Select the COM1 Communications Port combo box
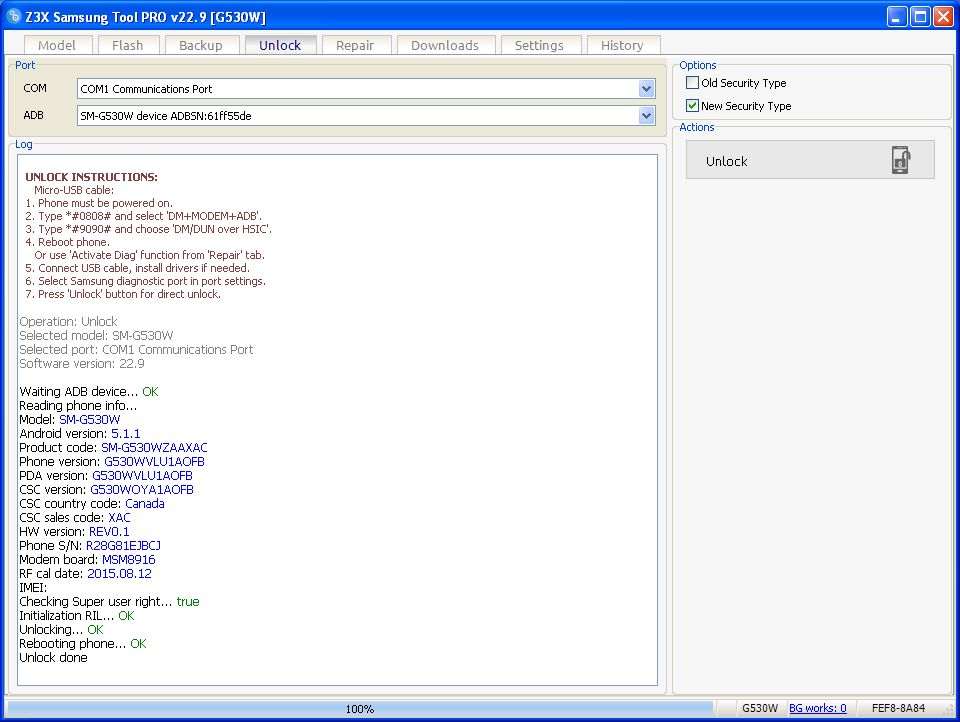Screen dimensions: 960x722 click(x=366, y=89)
